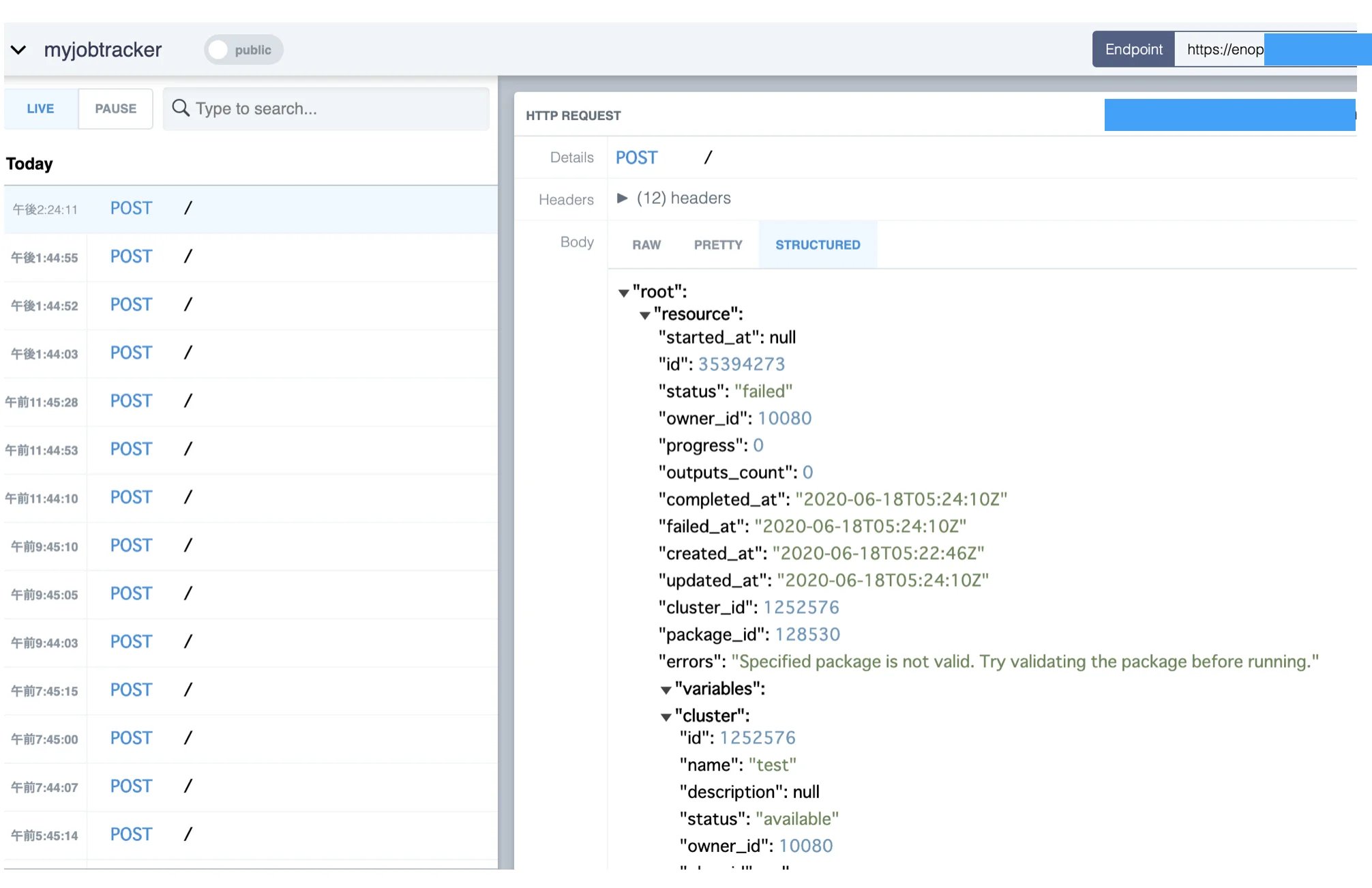The width and height of the screenshot is (1372, 888).
Task: Open the POST request at 午前7:44:07
Action: 250,786
